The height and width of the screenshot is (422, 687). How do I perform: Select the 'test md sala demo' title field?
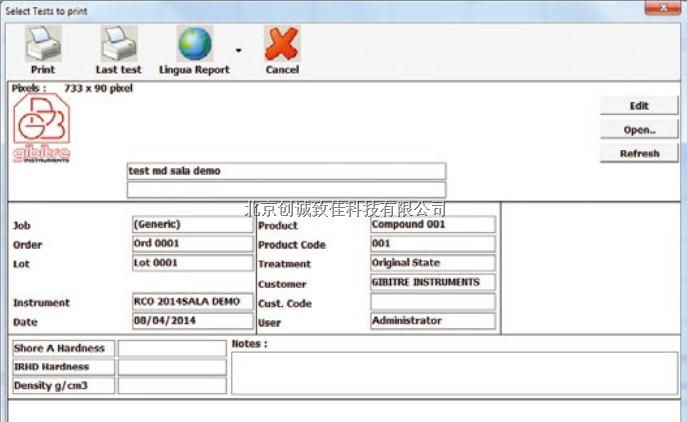pyautogui.click(x=286, y=171)
